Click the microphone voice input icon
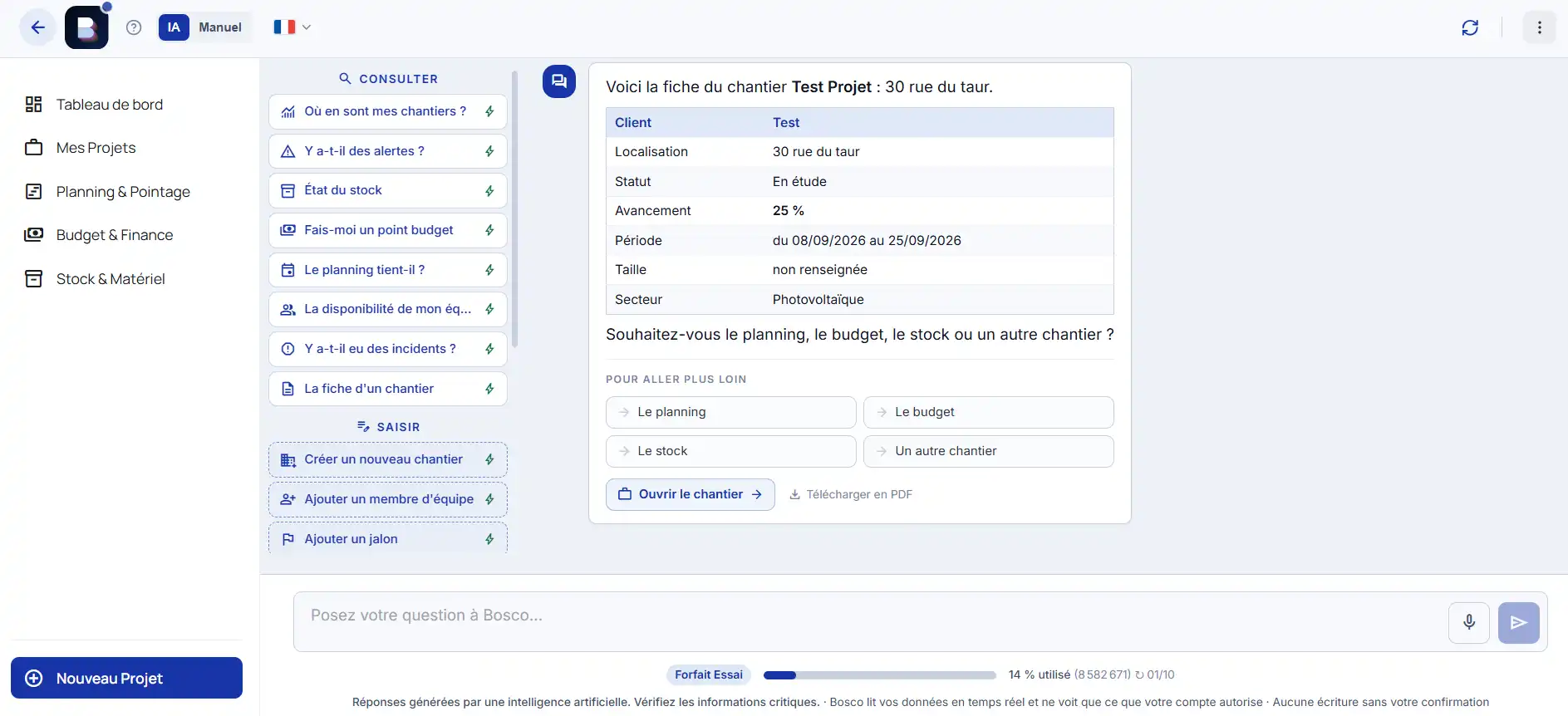 [1469, 622]
